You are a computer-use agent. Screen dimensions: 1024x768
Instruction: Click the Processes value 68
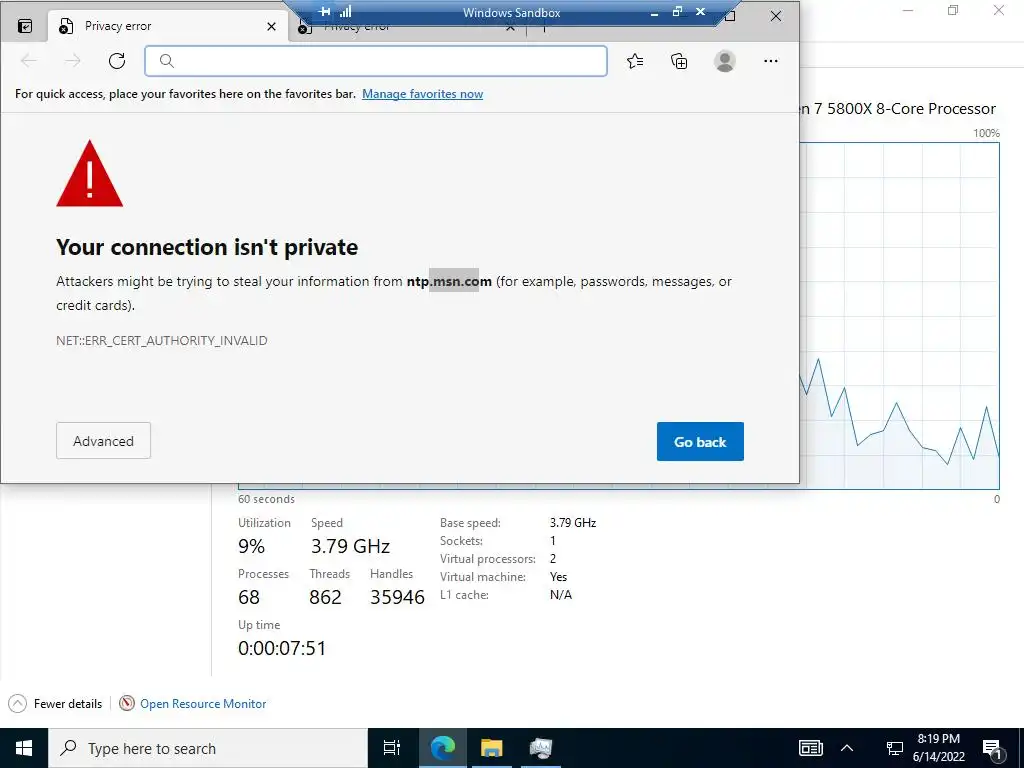[x=249, y=597]
